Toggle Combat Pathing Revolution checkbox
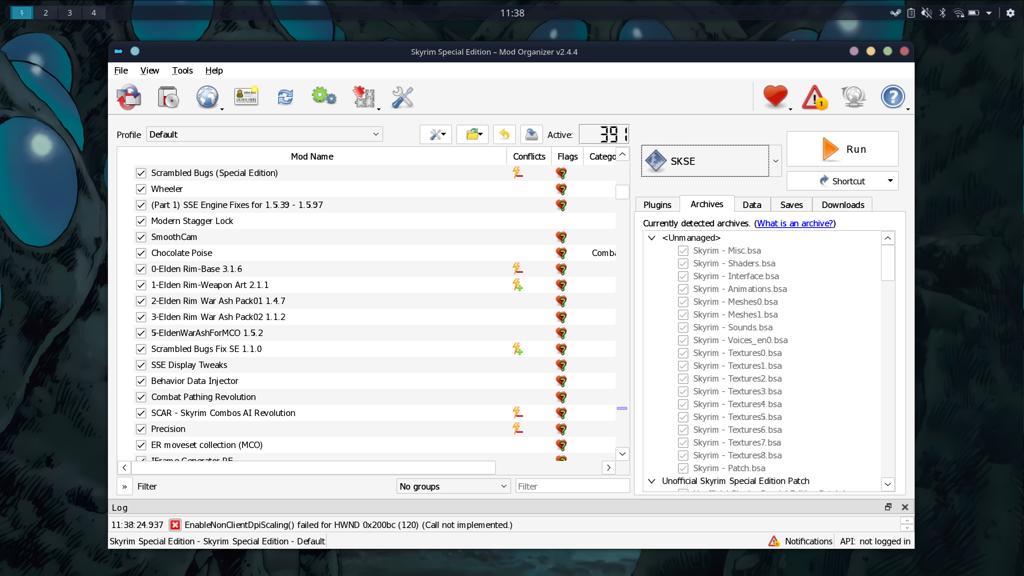 141,397
